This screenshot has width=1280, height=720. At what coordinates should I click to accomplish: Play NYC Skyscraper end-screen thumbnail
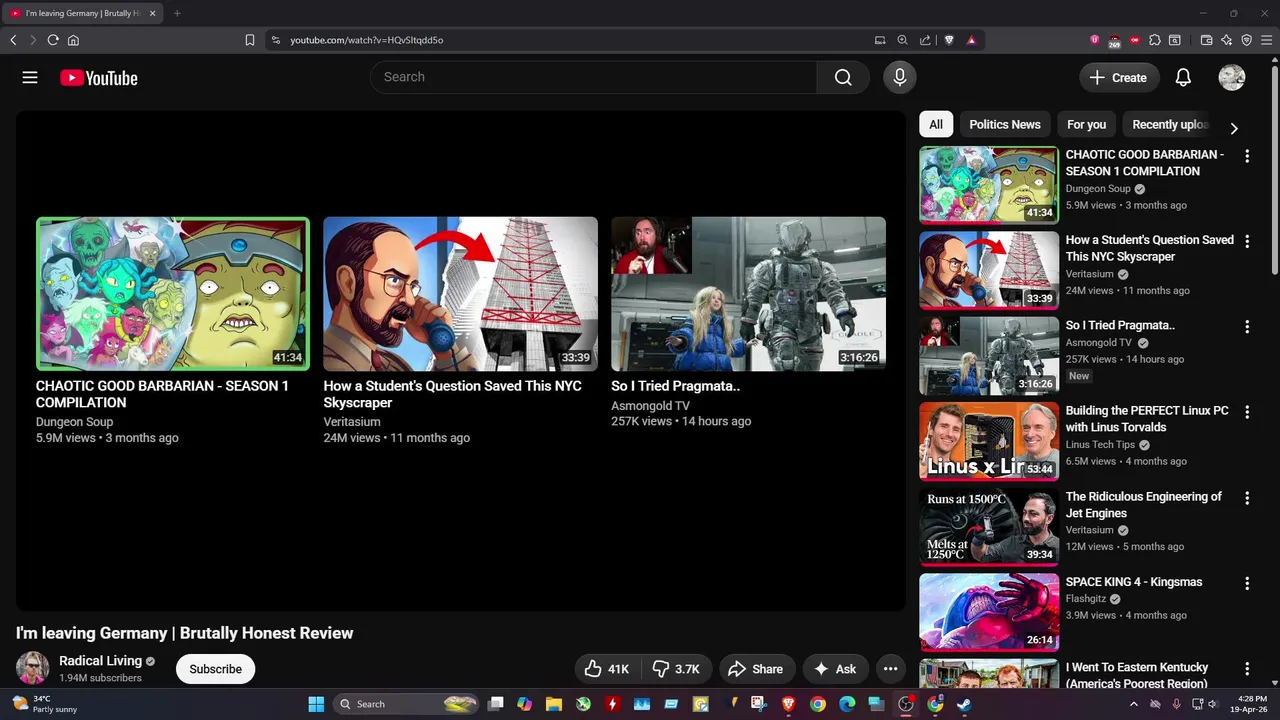point(460,294)
